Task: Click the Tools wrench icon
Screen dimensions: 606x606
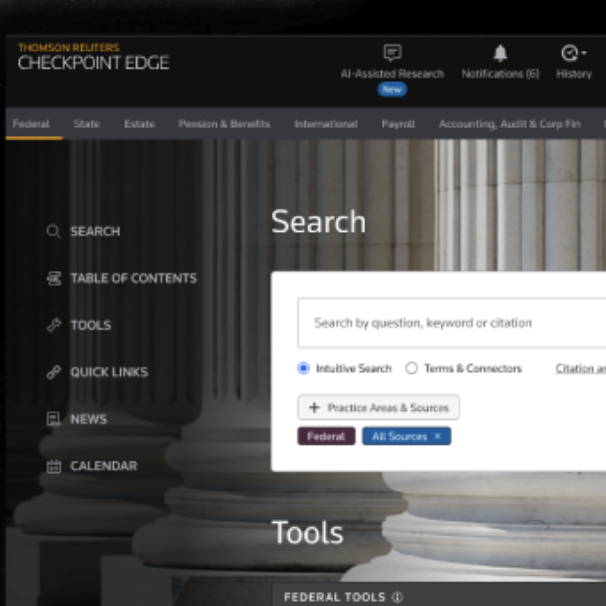Action: 54,325
